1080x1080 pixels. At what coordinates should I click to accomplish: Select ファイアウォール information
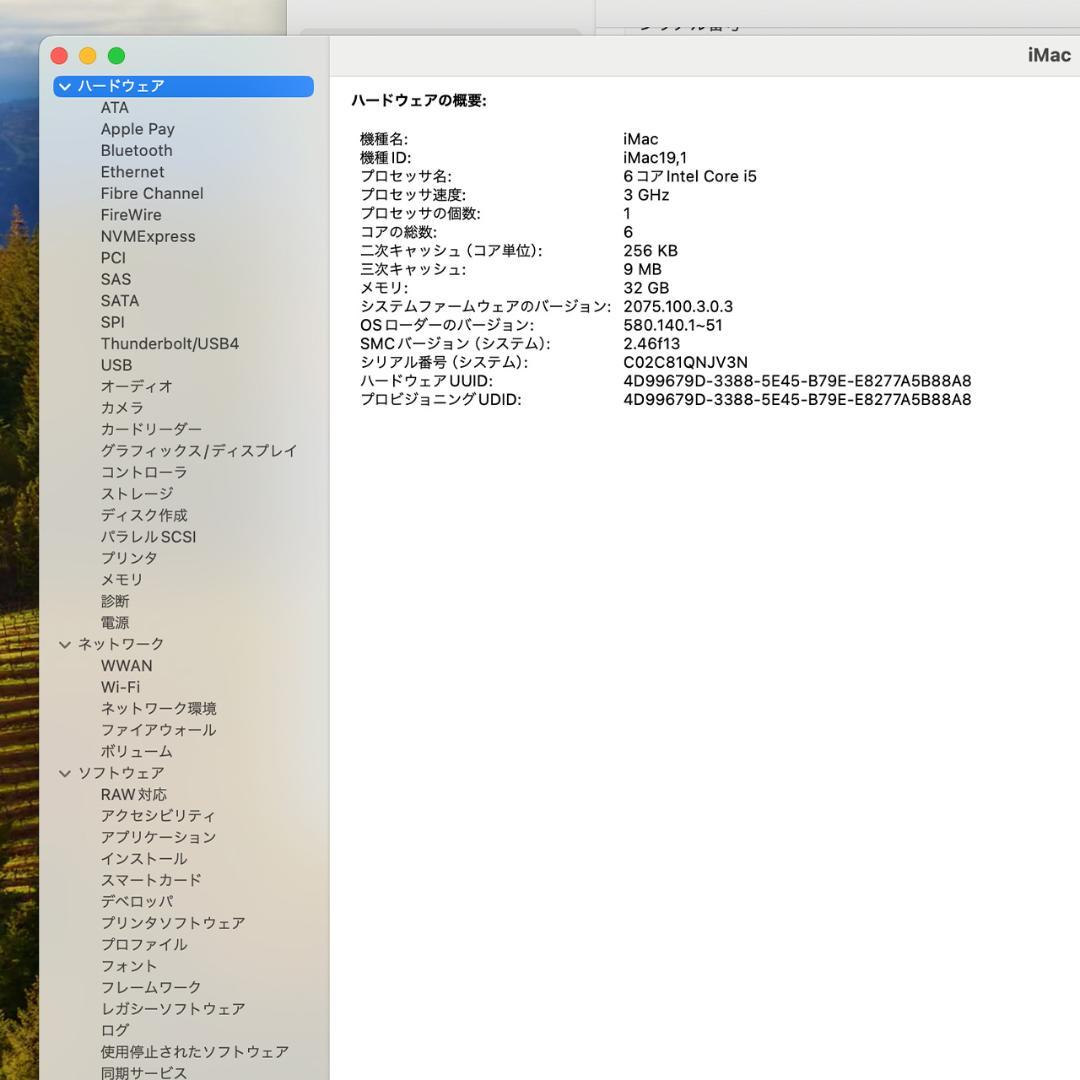coord(157,730)
